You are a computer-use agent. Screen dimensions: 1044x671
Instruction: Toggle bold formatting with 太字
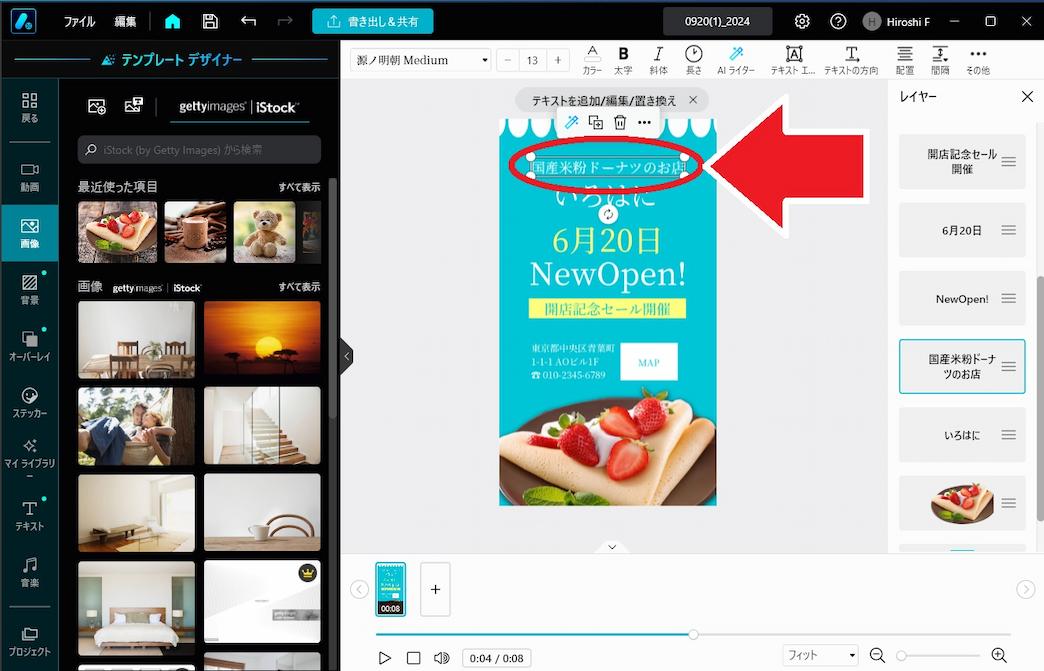click(624, 58)
